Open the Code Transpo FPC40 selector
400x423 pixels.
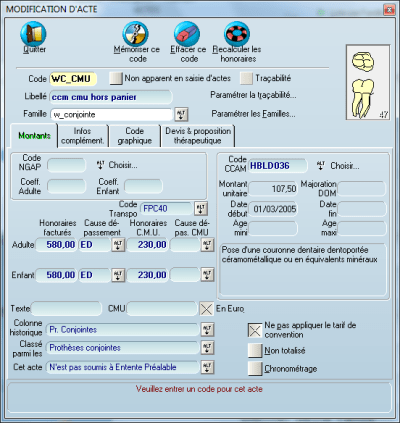201,209
